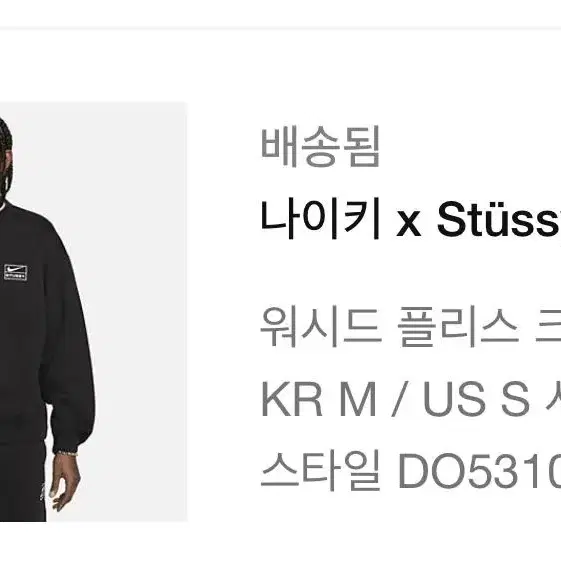Click the black pants in product photo
561x561 pixels.
[x=22, y=483]
